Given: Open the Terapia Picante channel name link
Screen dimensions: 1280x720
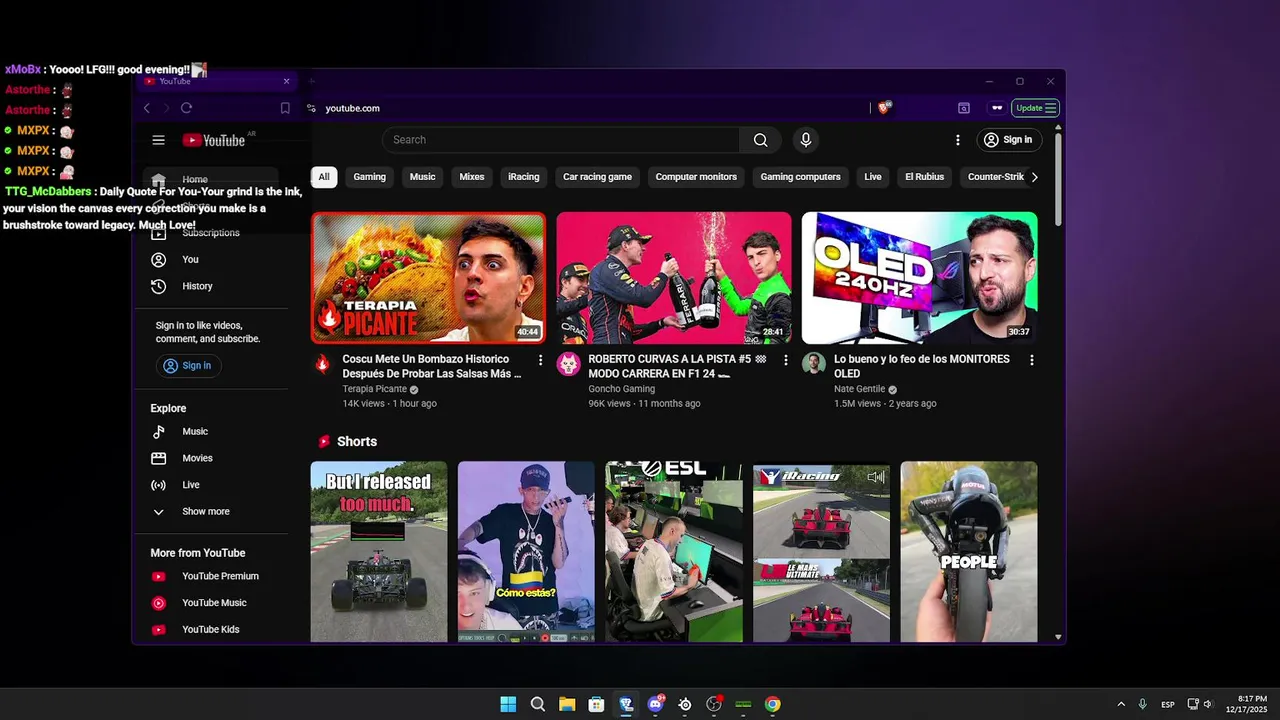Looking at the screenshot, I should coord(375,389).
